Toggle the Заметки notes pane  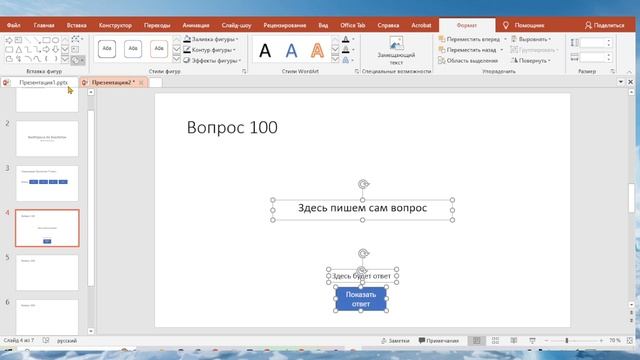pyautogui.click(x=395, y=340)
